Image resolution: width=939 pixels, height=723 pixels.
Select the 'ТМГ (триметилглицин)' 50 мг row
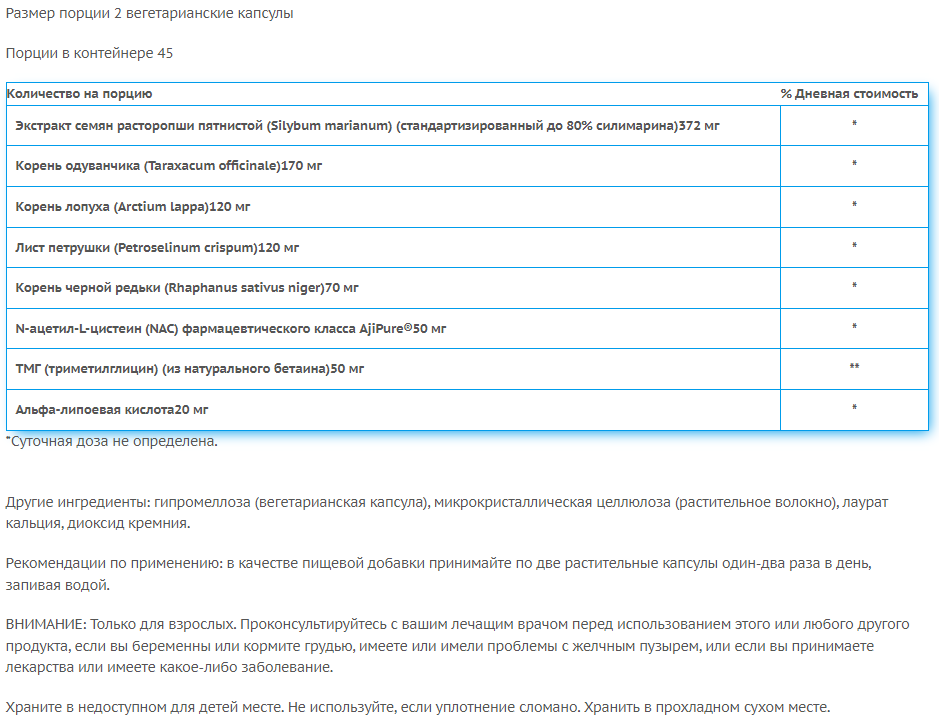pyautogui.click(x=190, y=369)
